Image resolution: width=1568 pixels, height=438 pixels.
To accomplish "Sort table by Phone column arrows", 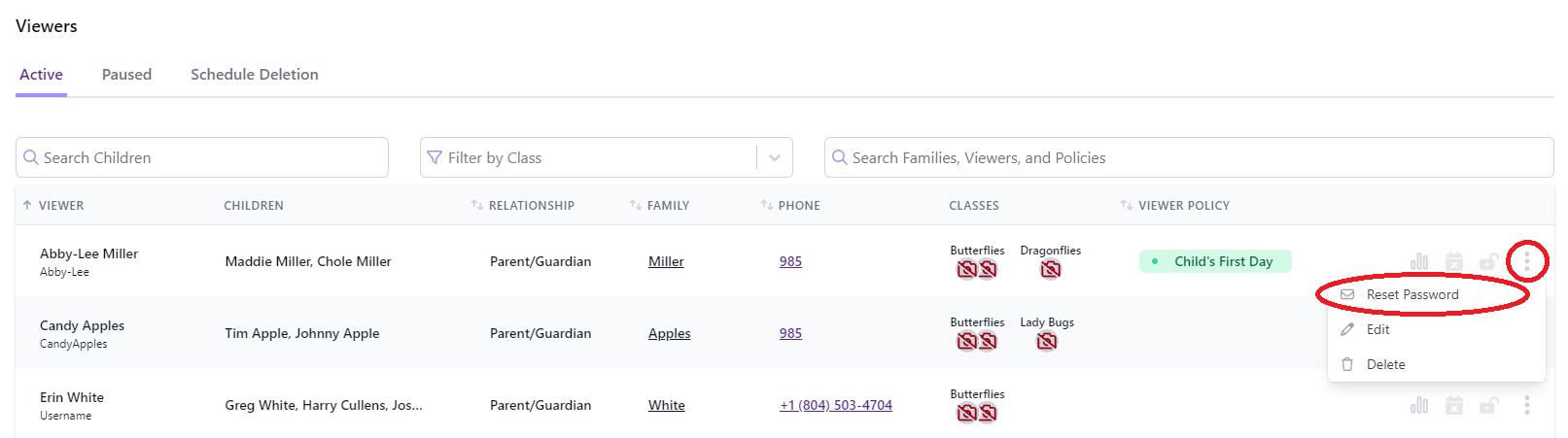I will pyautogui.click(x=766, y=206).
